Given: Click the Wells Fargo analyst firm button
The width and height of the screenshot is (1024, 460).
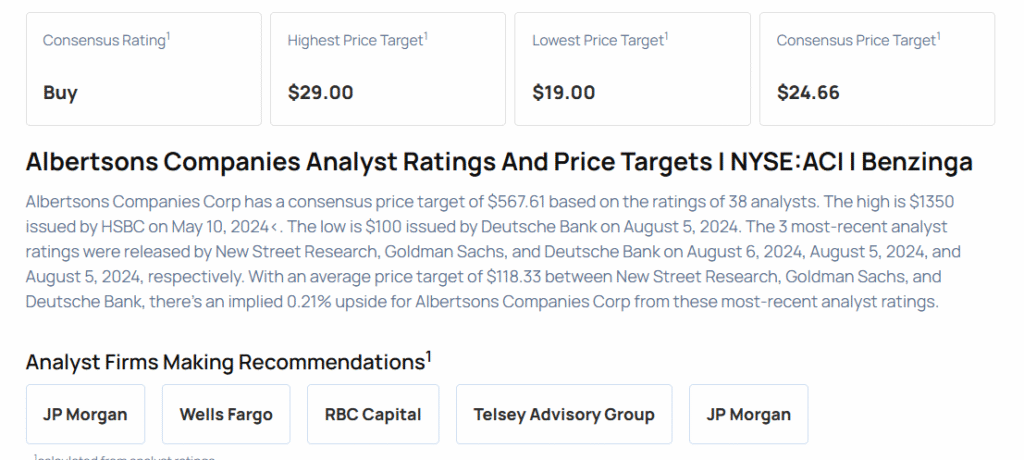Looking at the screenshot, I should (x=226, y=414).
